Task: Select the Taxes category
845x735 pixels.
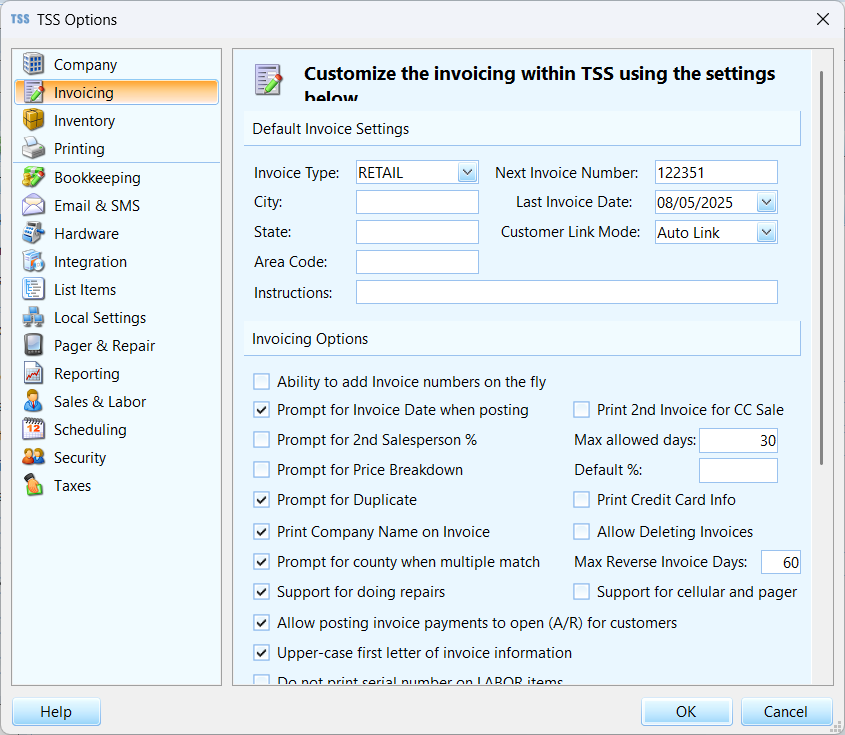Action: pos(116,486)
